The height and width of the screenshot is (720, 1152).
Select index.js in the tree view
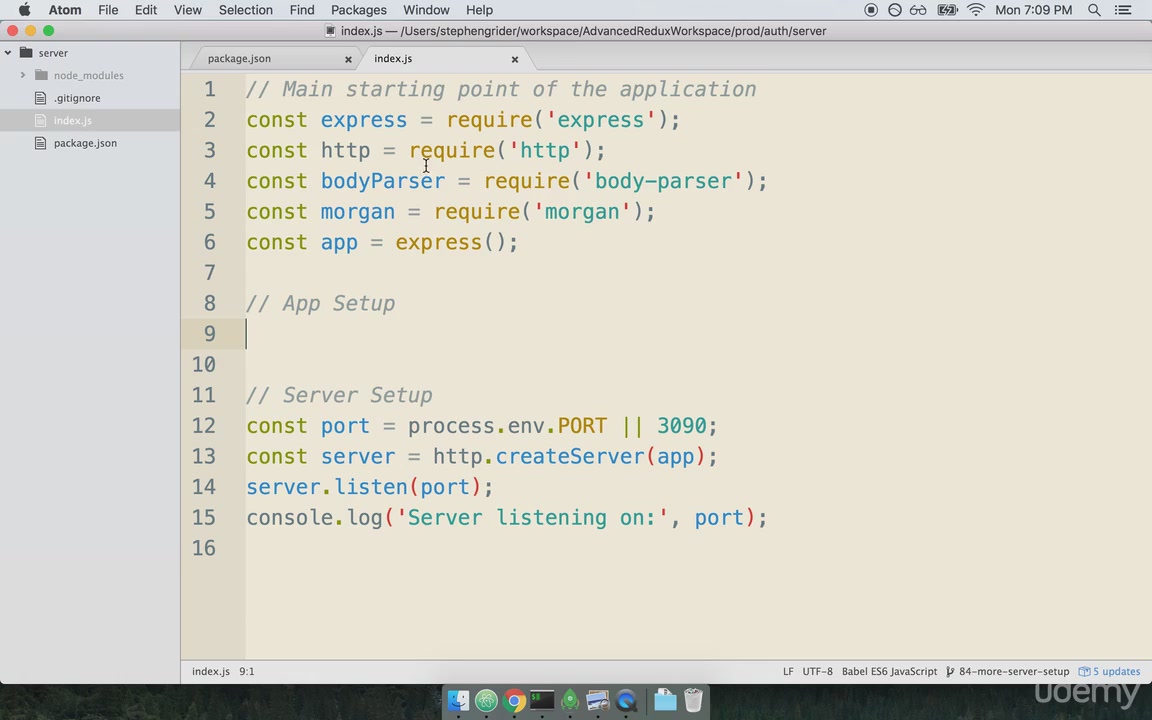tap(73, 120)
